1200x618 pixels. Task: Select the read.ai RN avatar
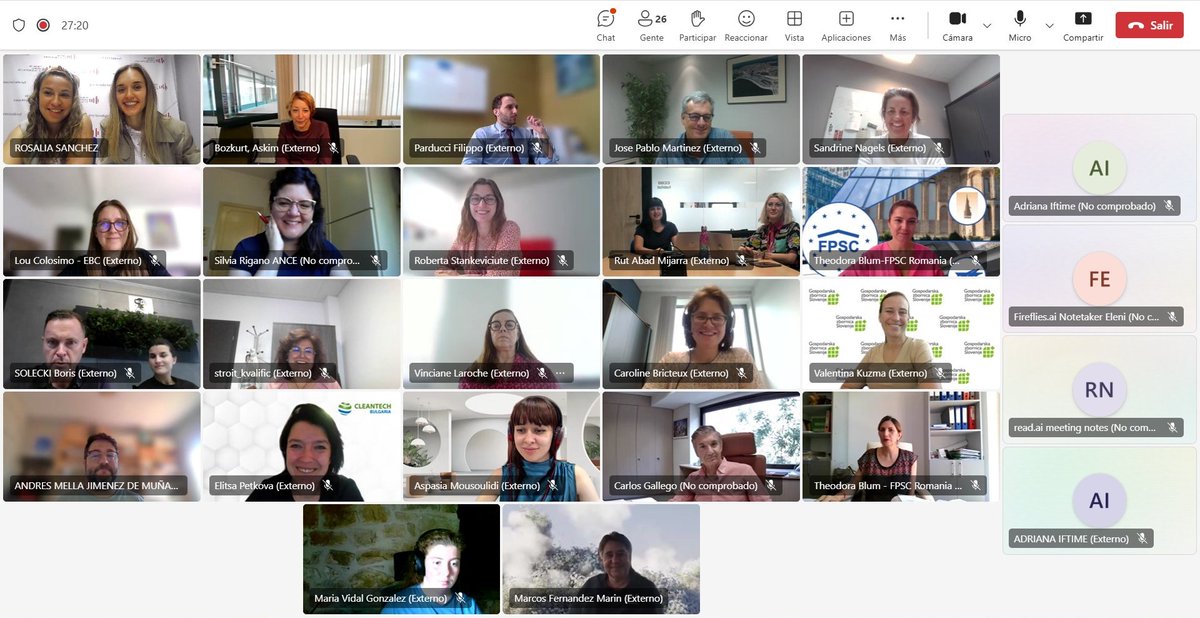point(1099,390)
